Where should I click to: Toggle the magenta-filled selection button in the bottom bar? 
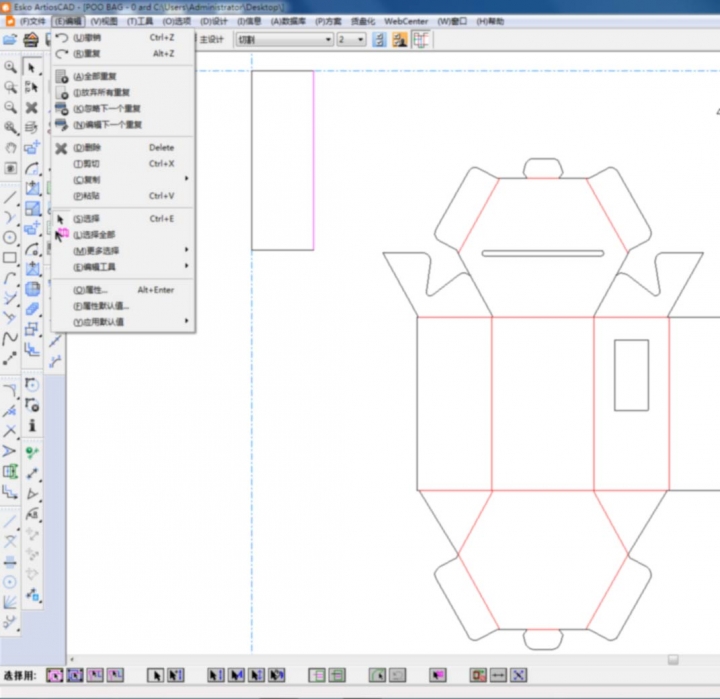click(x=437, y=676)
